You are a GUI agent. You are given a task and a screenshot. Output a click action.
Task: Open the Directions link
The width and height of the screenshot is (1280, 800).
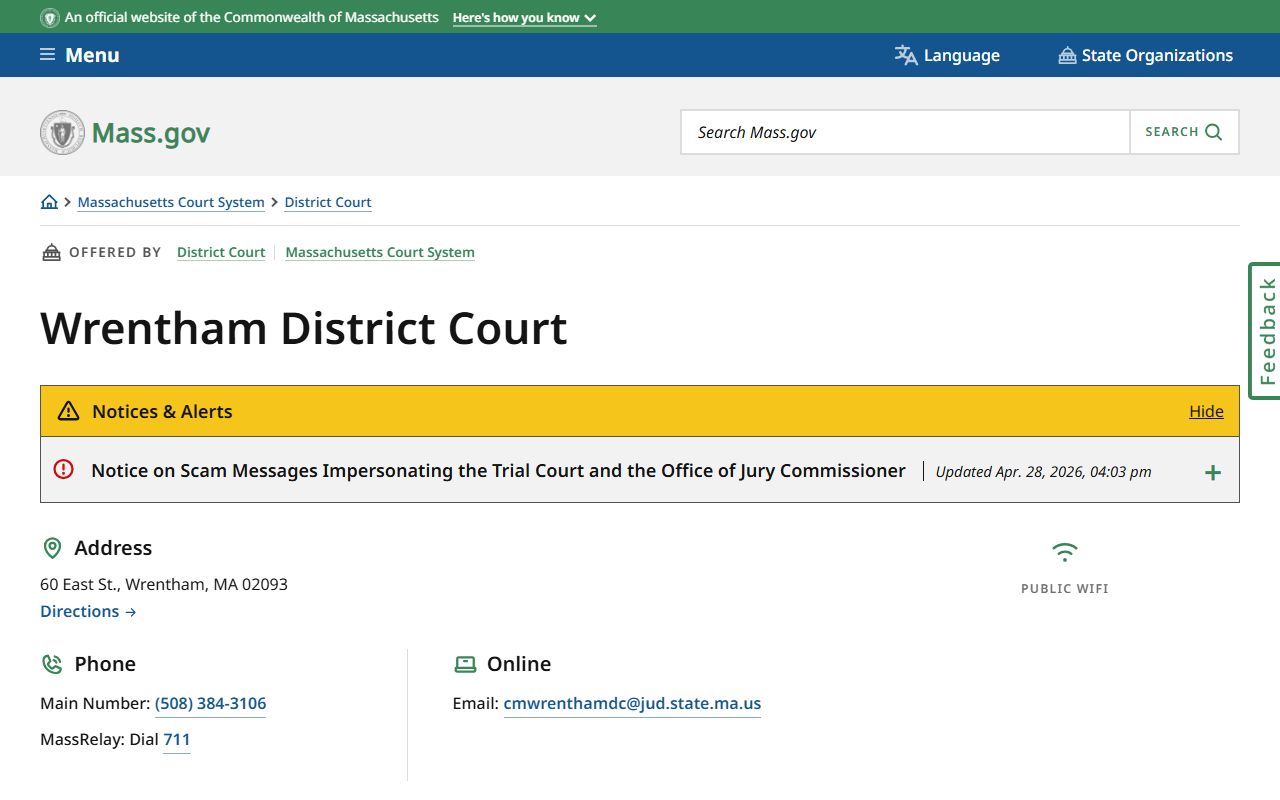(x=88, y=611)
